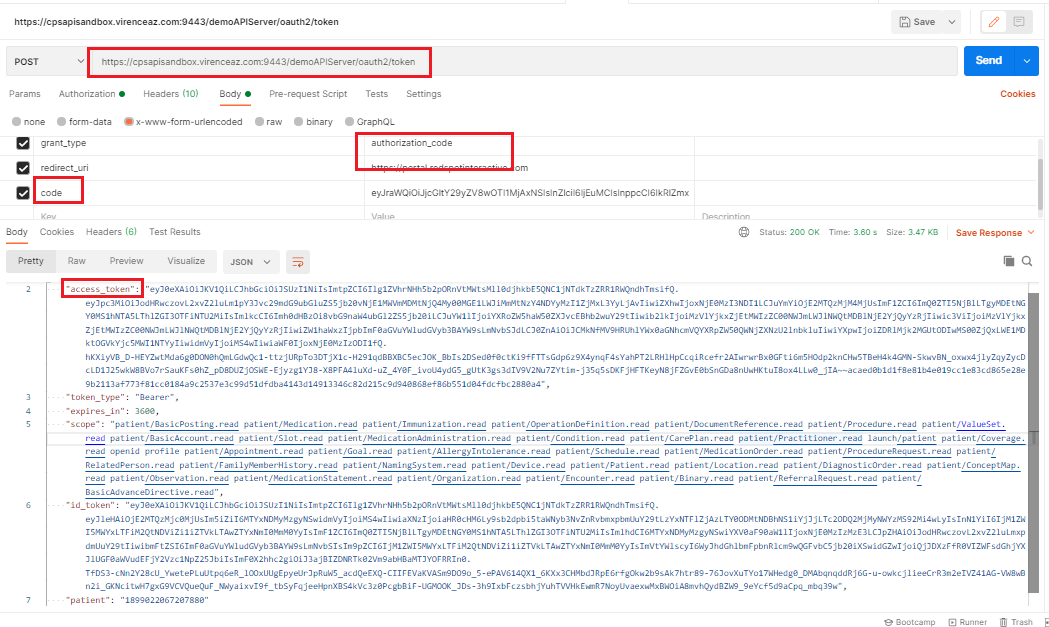The image size is (1049, 627).
Task: Open the Headers (6) response tab
Action: tap(111, 231)
